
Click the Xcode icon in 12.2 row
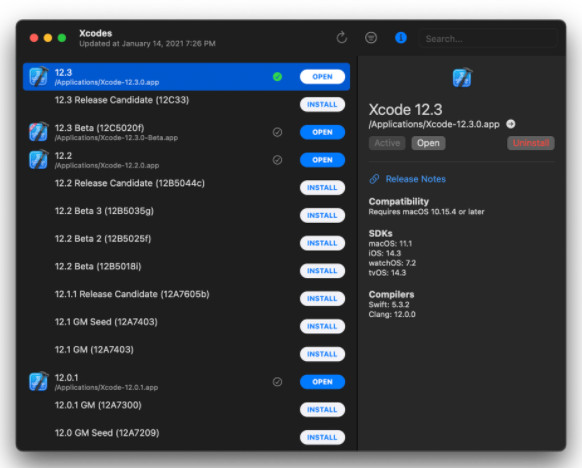pyautogui.click(x=39, y=160)
